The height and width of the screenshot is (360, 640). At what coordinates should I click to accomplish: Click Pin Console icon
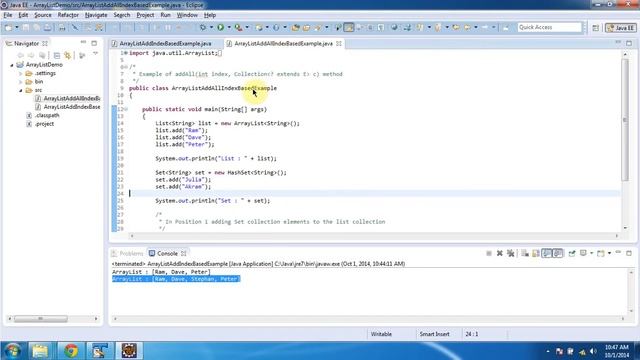[571, 253]
